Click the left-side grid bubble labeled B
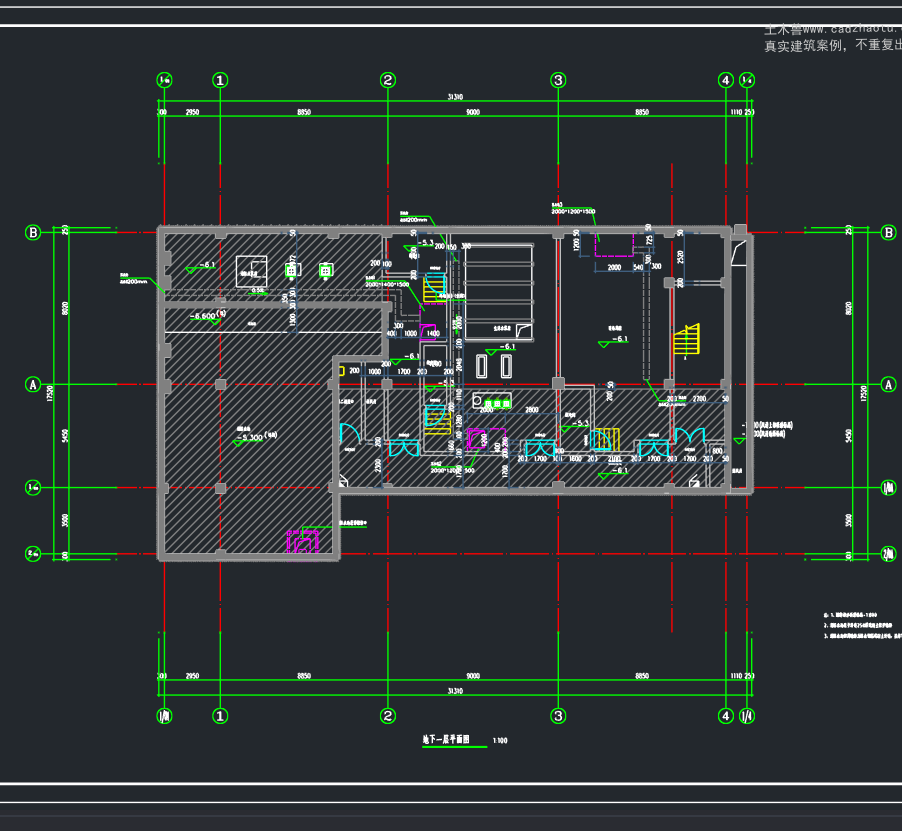This screenshot has height=831, width=902. [x=33, y=232]
